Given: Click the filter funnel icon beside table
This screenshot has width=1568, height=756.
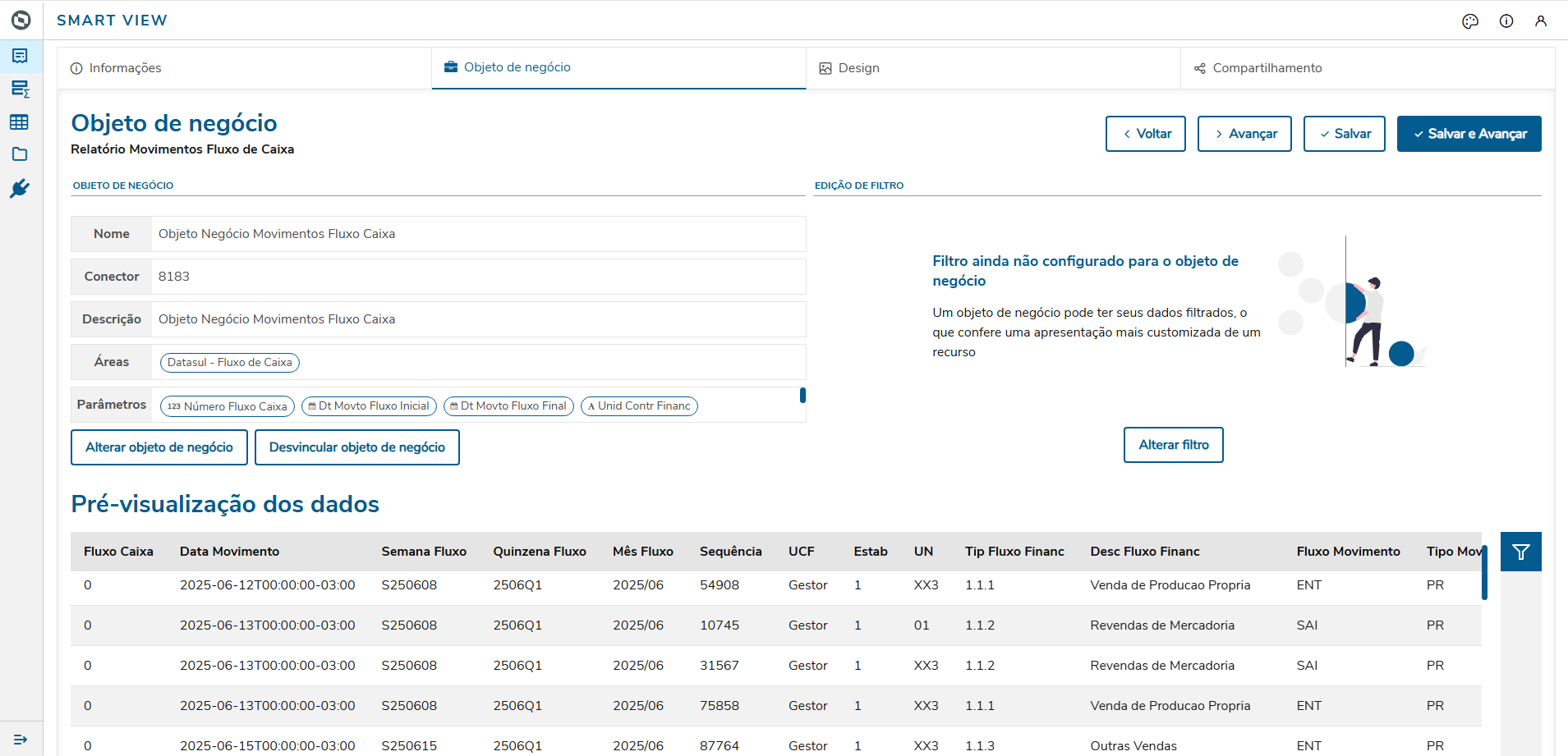Looking at the screenshot, I should tap(1520, 552).
